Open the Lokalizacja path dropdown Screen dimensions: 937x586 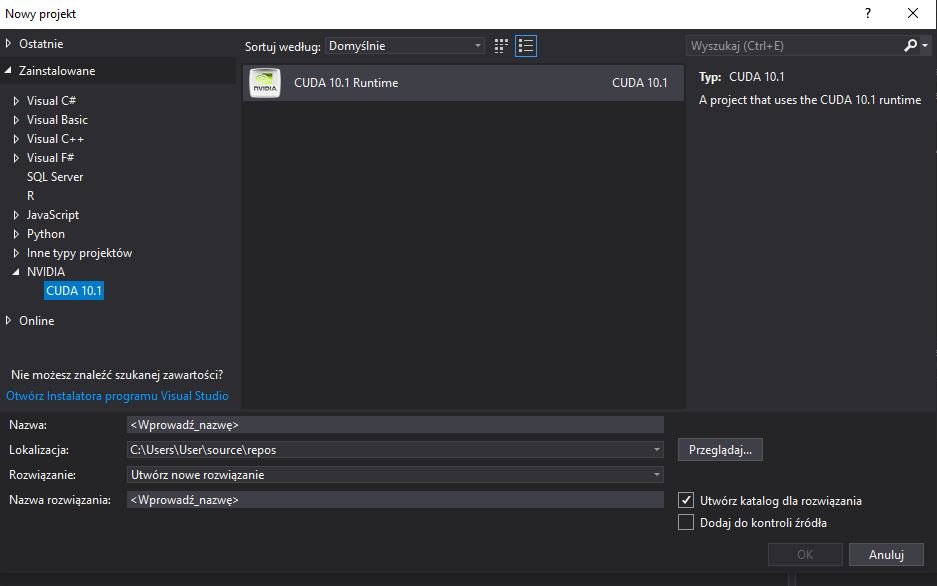click(x=656, y=449)
